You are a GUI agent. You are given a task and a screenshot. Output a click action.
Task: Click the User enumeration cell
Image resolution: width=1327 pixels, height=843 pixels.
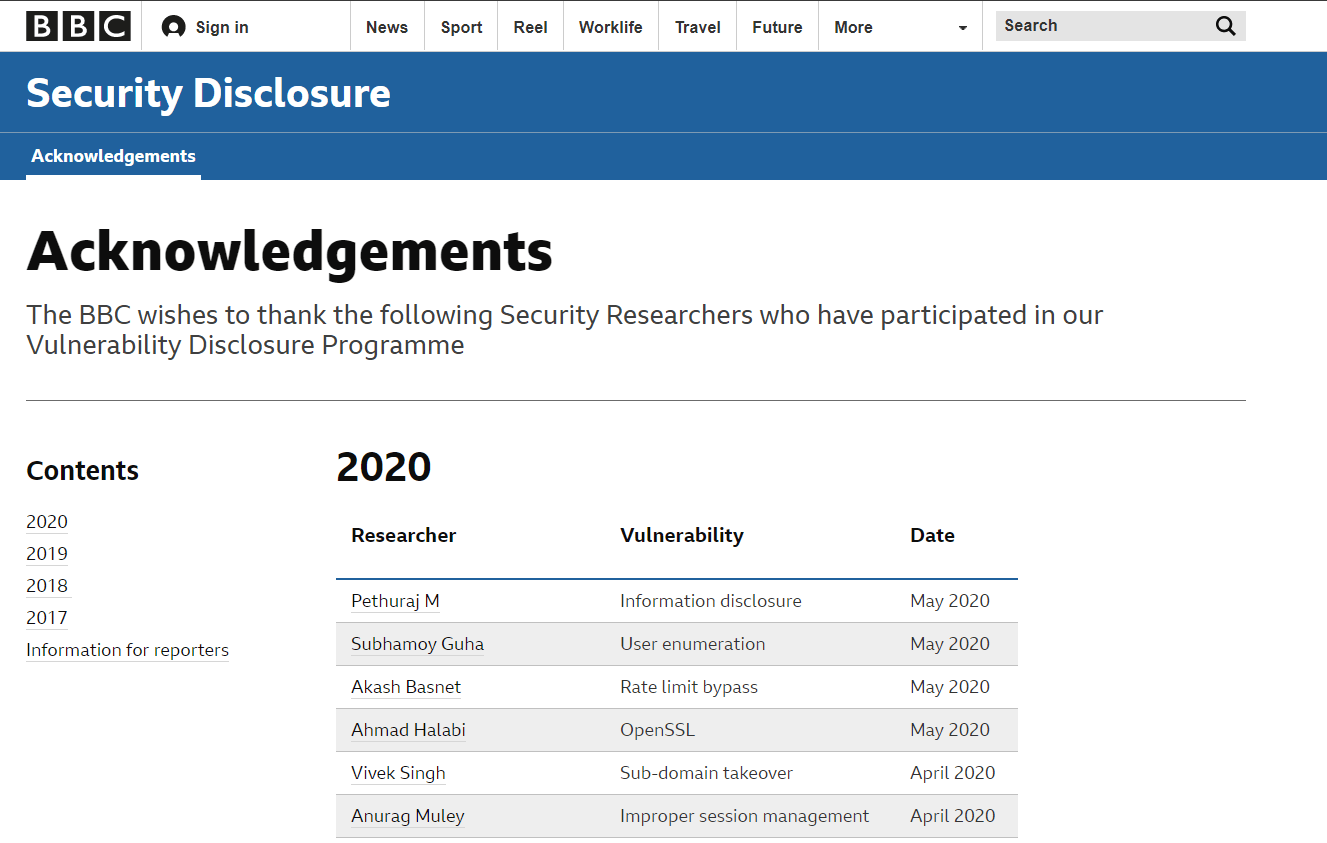pyautogui.click(x=692, y=644)
